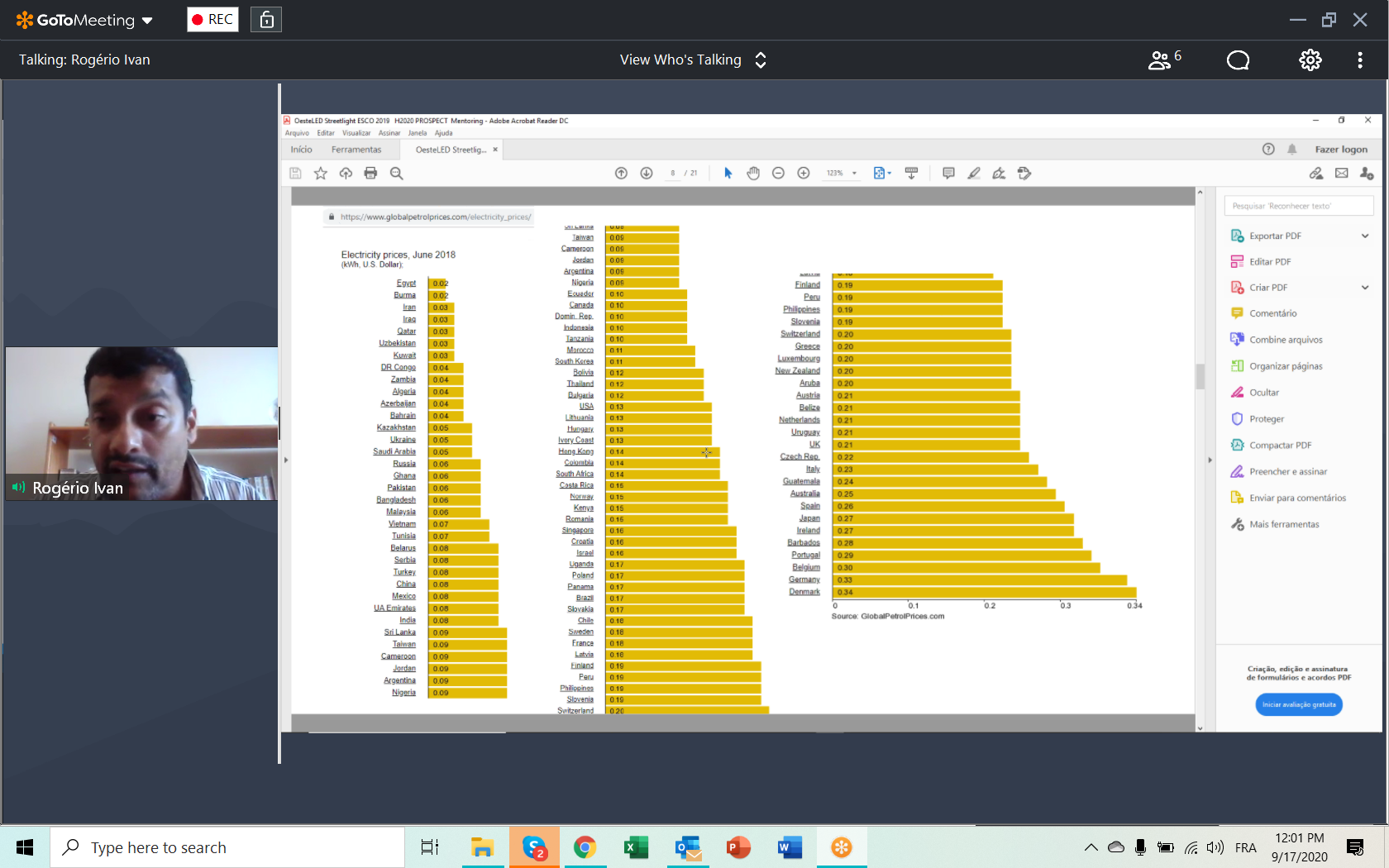Click the page number field
The image size is (1389, 868).
point(672,173)
